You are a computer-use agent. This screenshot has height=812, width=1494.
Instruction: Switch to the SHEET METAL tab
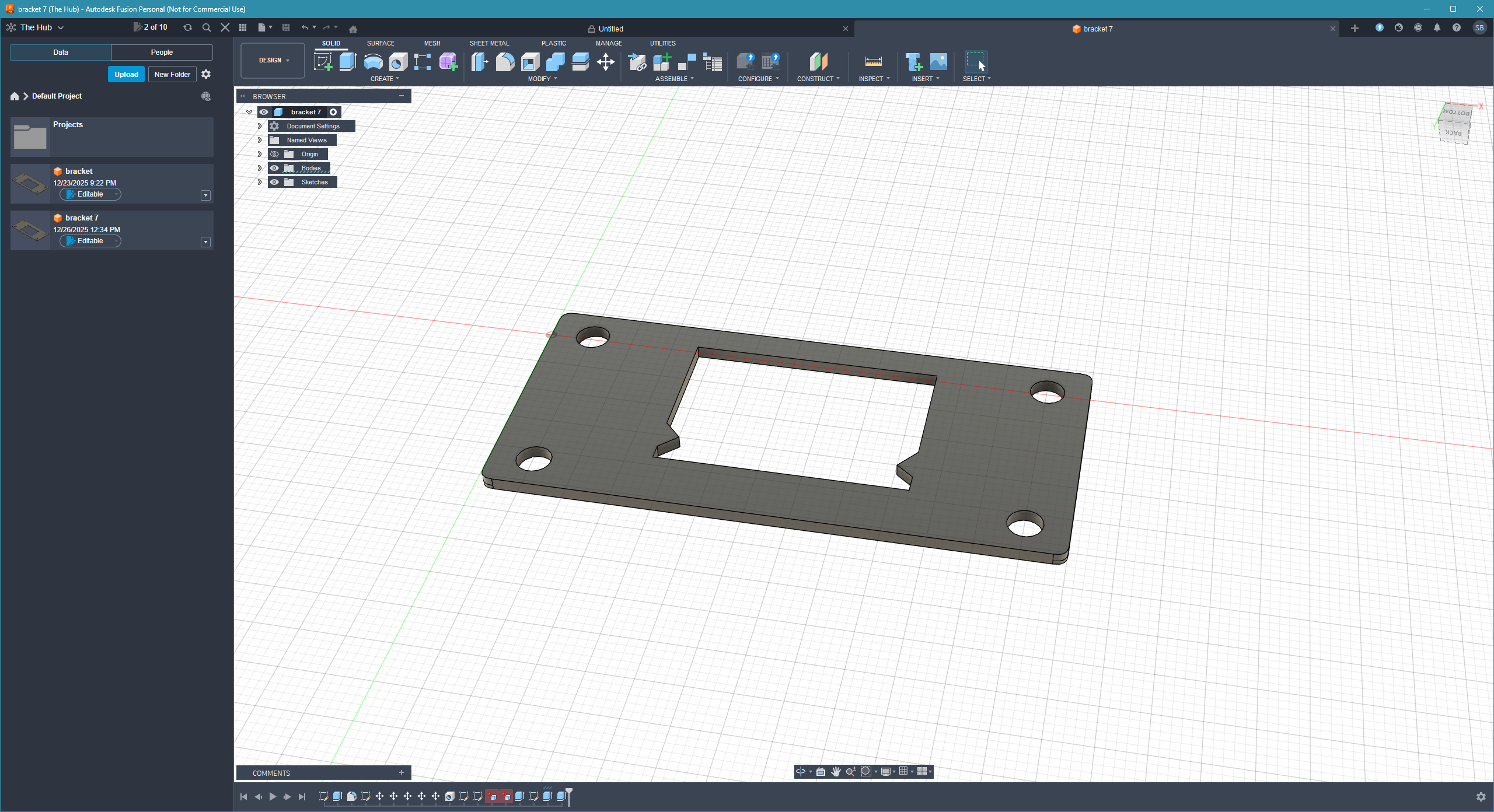tap(489, 43)
